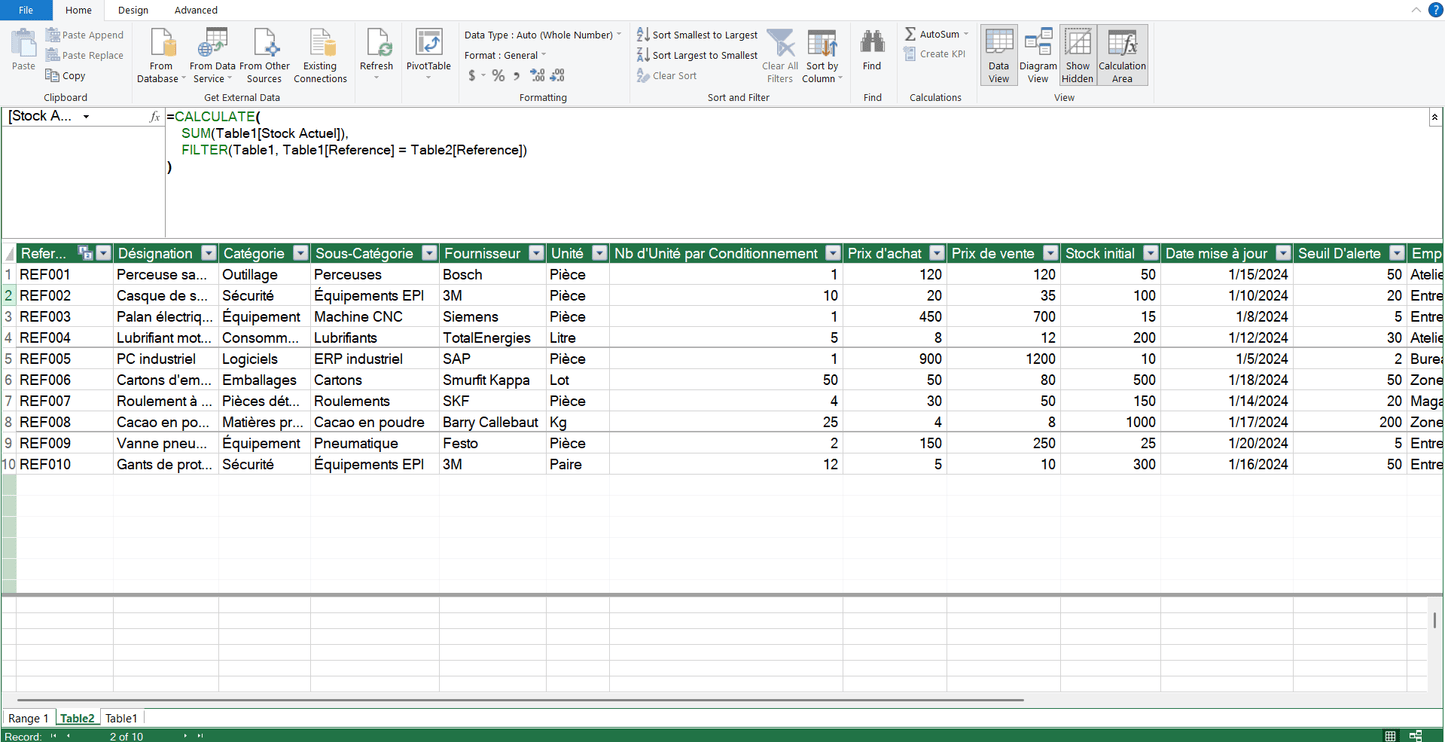Click Sort by Column icon
Screen dimensions: 1445x742
click(x=822, y=46)
